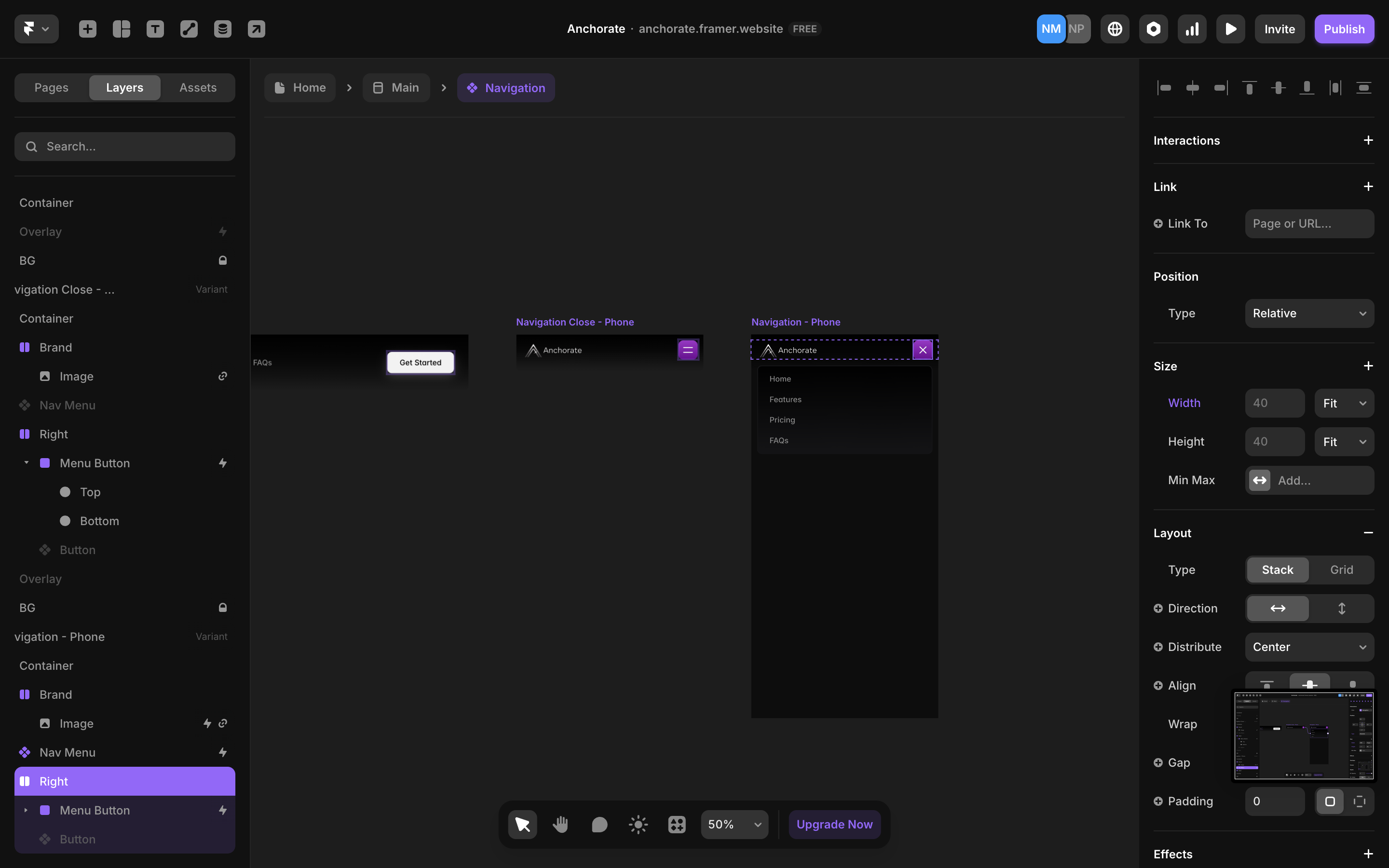Click the Insert plus icon in top toolbar
Viewport: 1389px width, 868px height.
click(87, 29)
